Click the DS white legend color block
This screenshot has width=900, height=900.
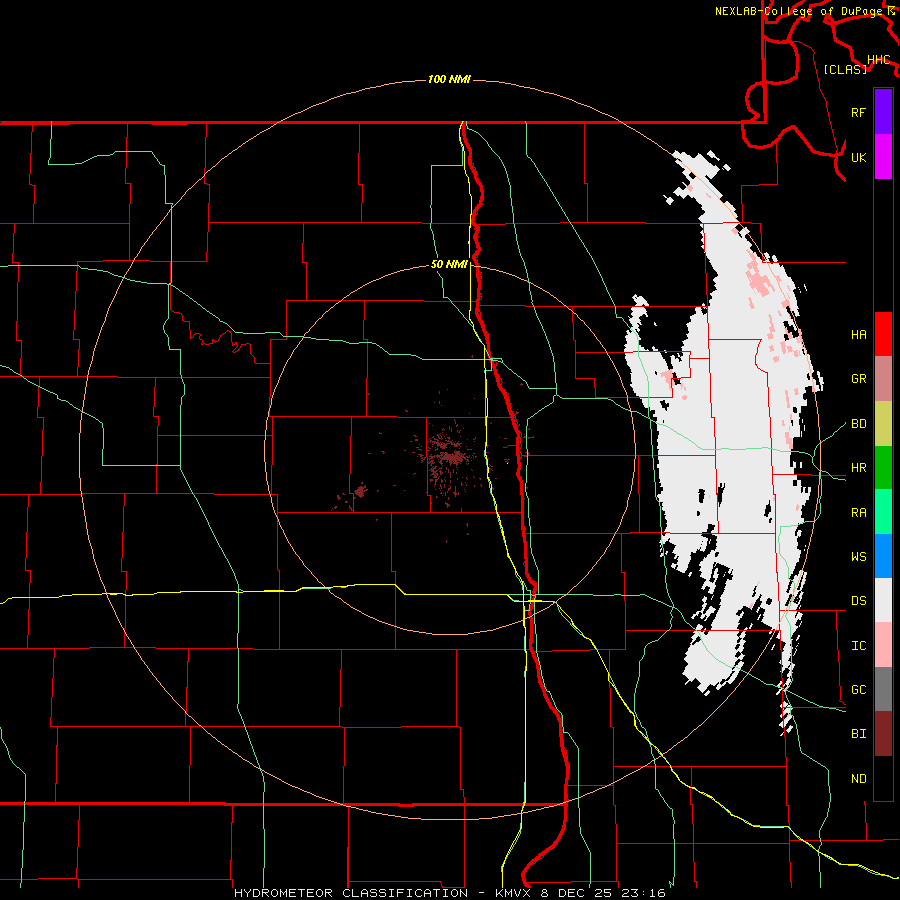883,600
